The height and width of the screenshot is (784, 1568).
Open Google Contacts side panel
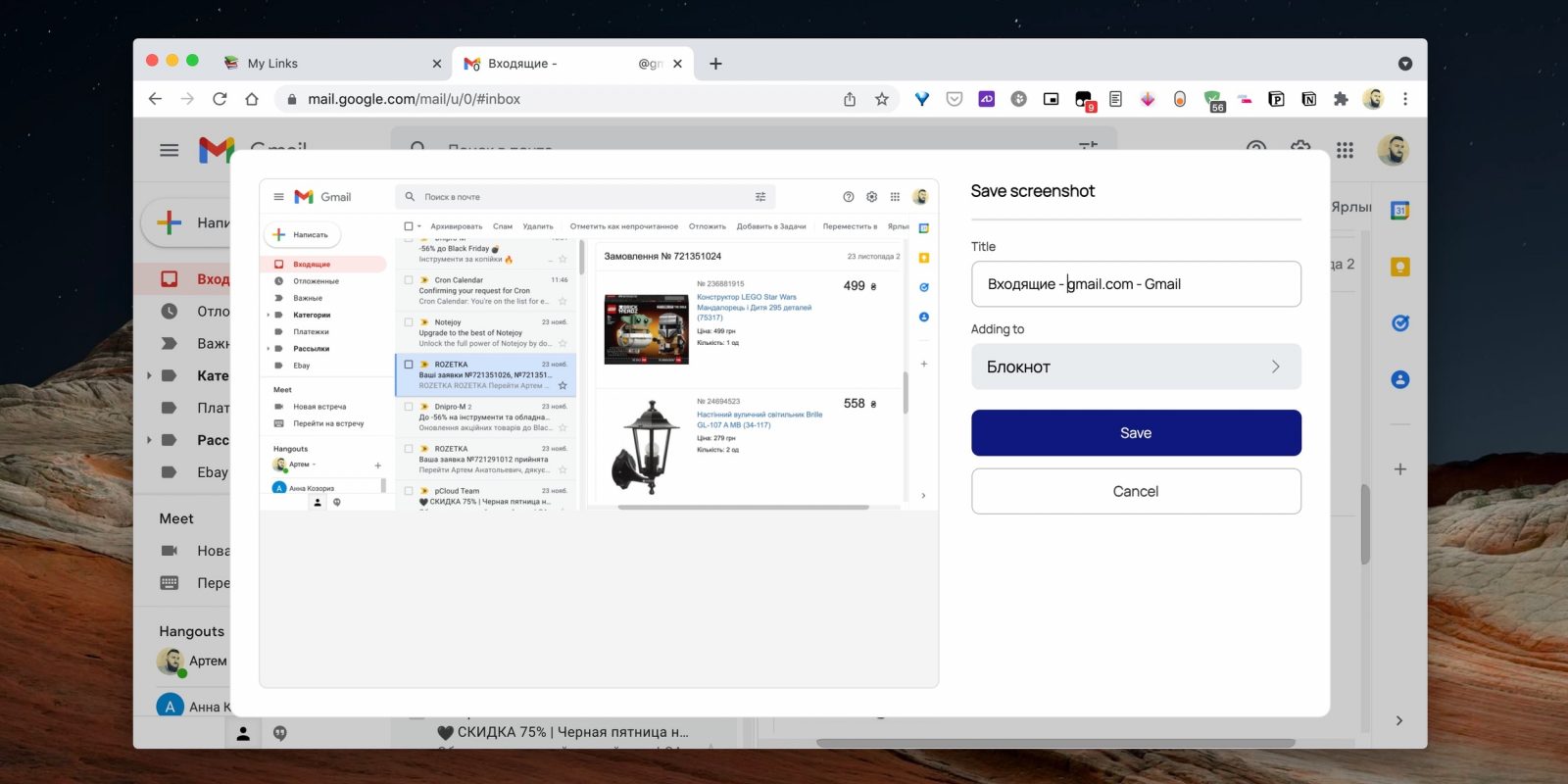pos(1400,379)
